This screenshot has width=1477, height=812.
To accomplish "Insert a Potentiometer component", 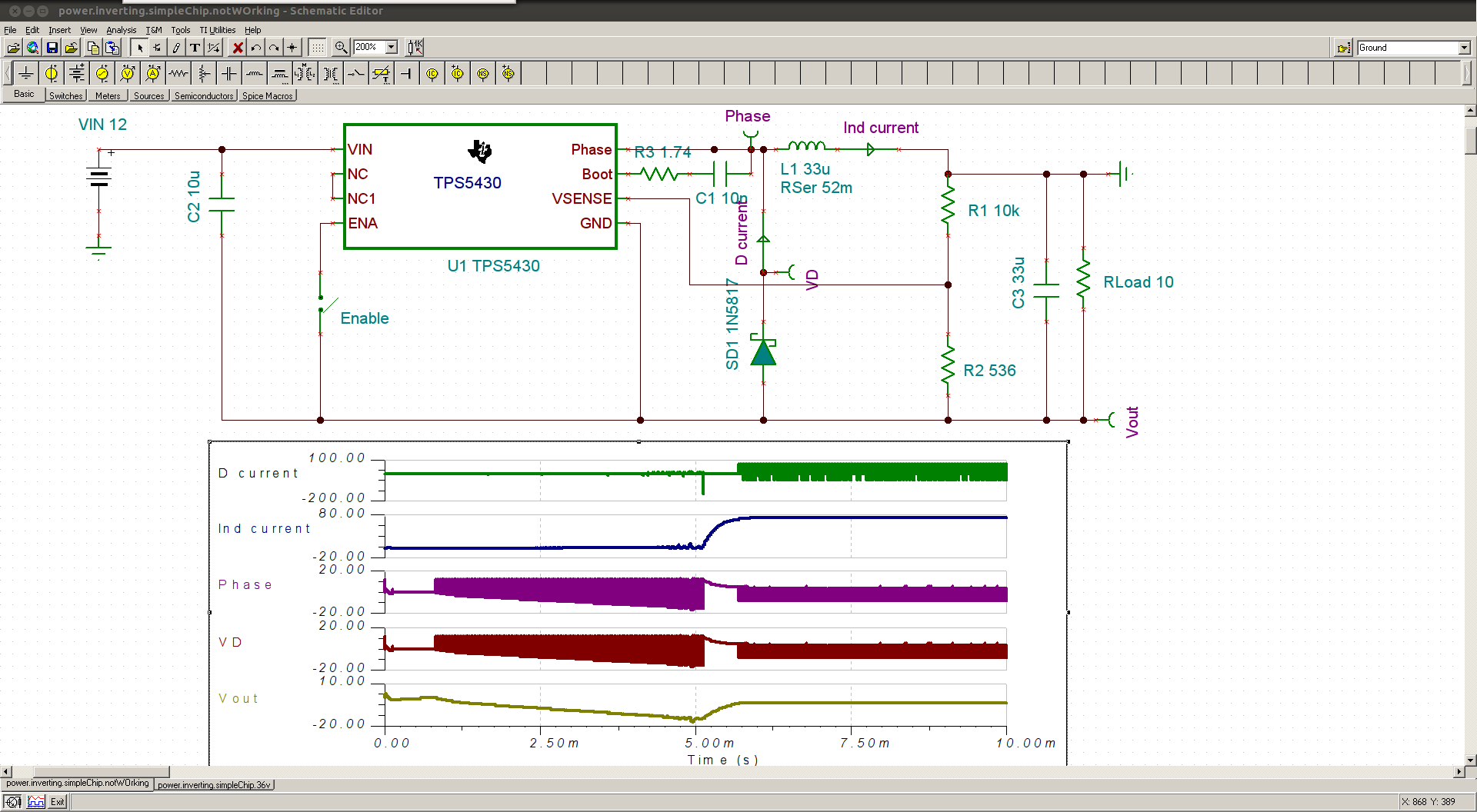I will pyautogui.click(x=204, y=74).
